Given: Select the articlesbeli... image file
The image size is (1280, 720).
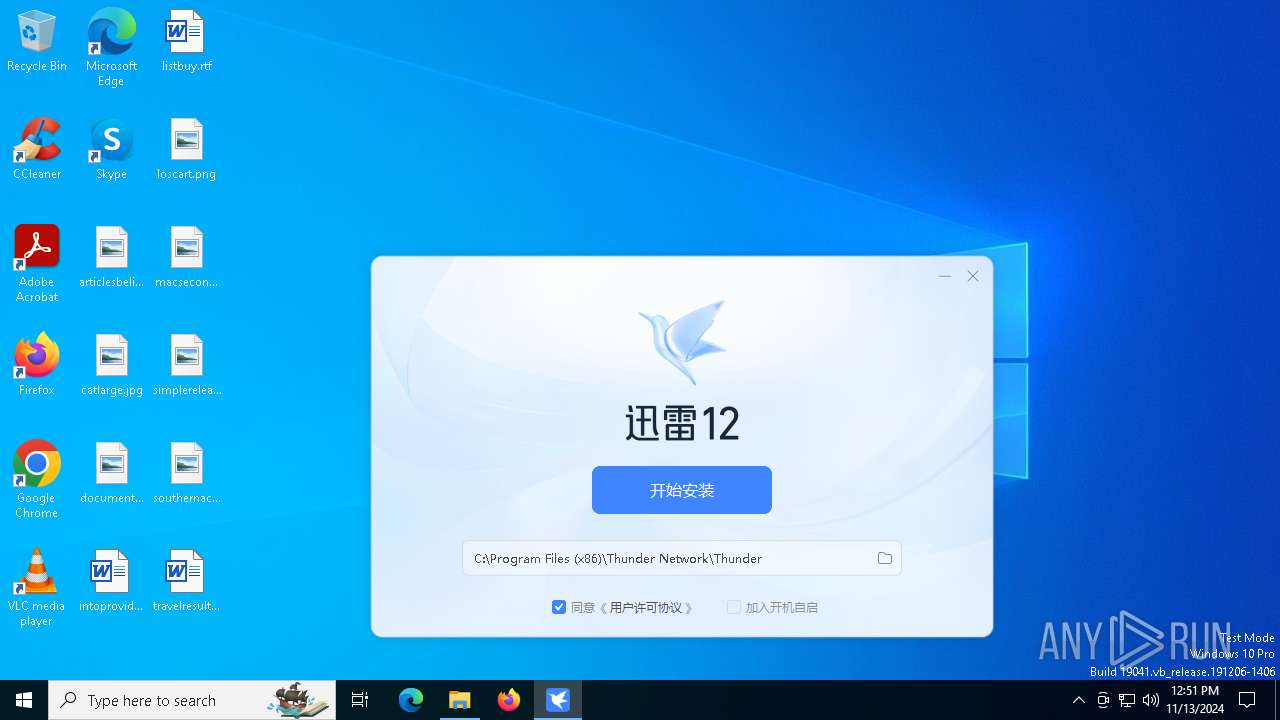Looking at the screenshot, I should pos(111,257).
